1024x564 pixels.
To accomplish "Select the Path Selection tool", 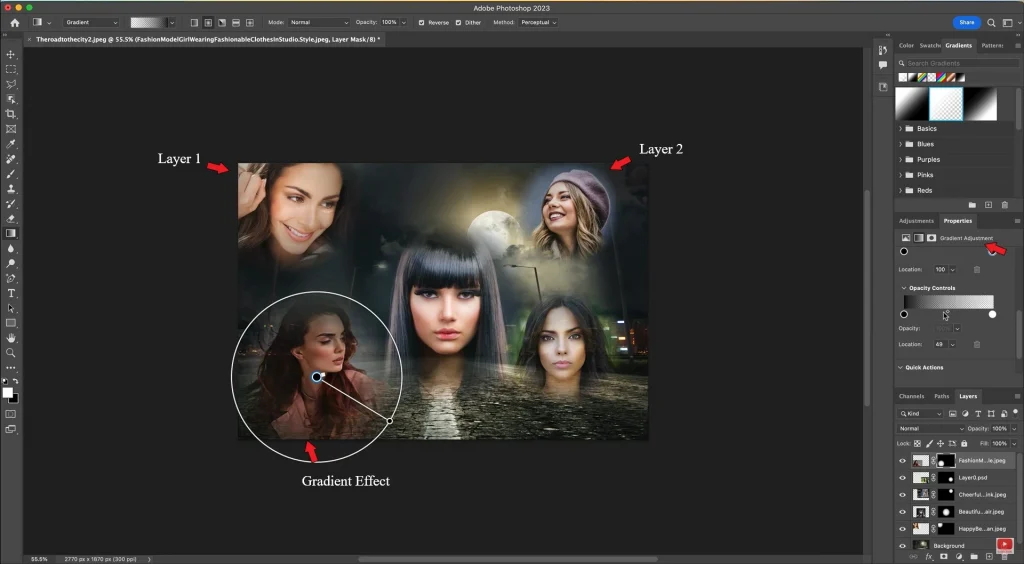I will [10, 308].
